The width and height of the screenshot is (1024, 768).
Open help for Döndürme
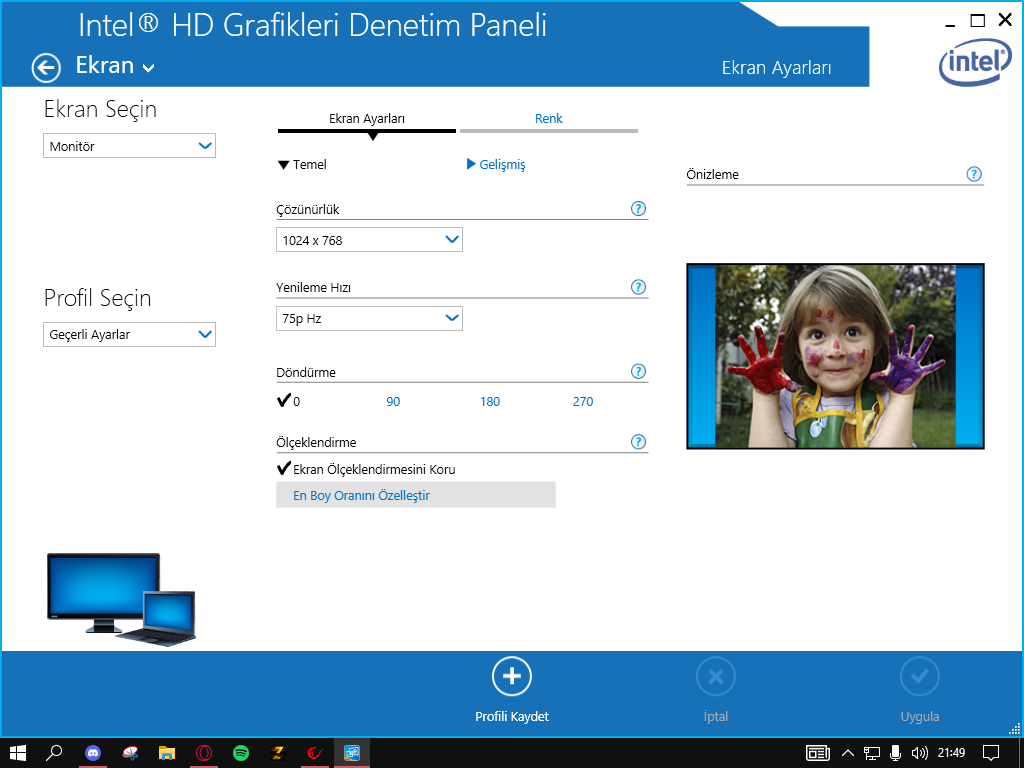(638, 372)
